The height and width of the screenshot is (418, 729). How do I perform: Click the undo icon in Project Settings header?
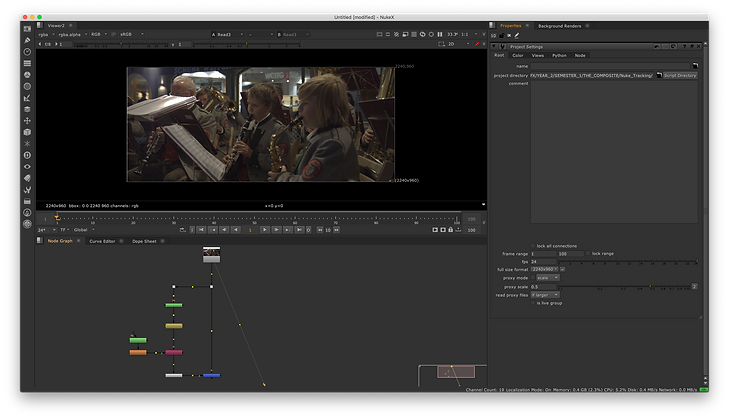[656, 46]
